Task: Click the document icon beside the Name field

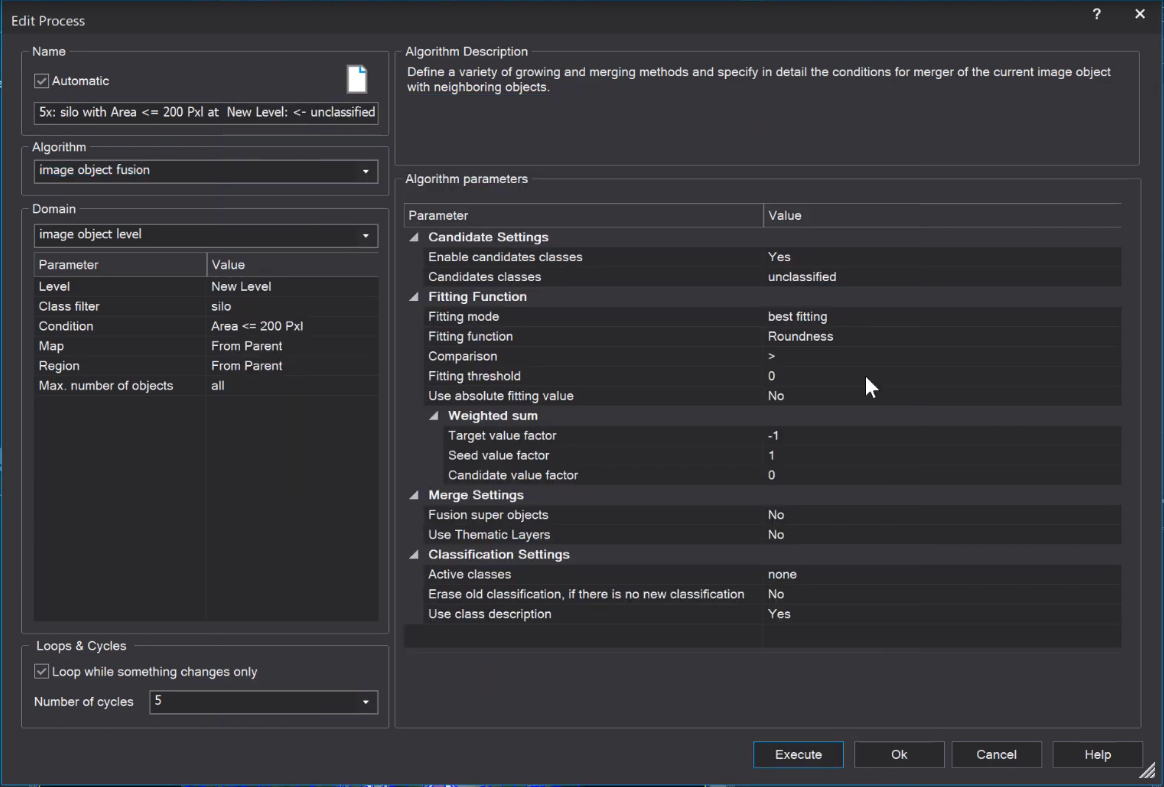Action: [x=356, y=80]
